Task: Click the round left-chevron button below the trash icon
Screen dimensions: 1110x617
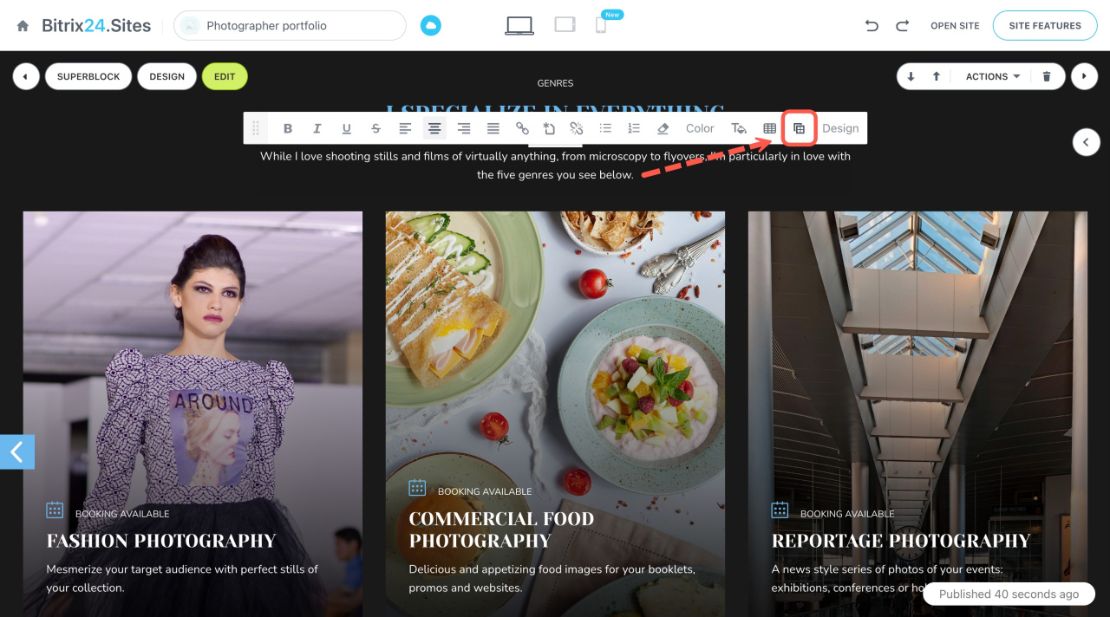Action: coord(1085,142)
